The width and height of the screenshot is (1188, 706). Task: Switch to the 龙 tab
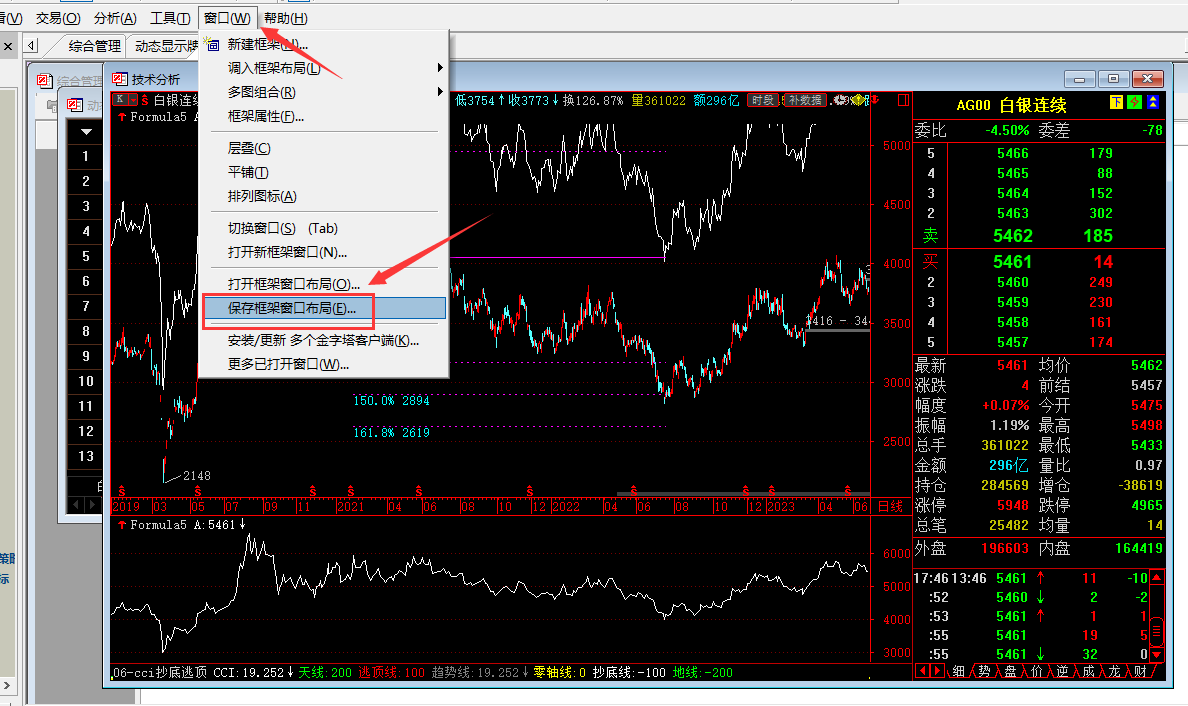[x=1114, y=671]
